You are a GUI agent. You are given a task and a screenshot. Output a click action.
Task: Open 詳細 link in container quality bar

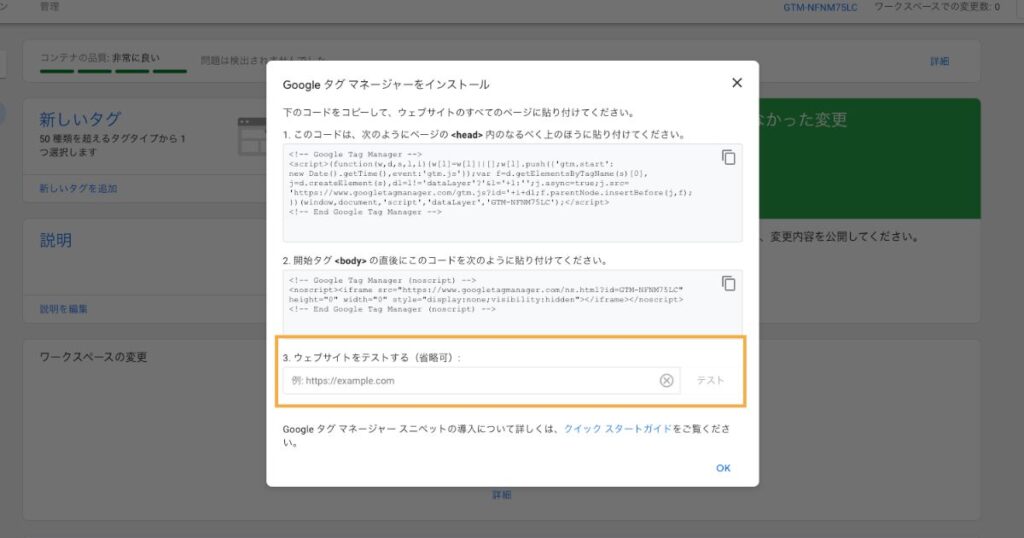click(939, 61)
